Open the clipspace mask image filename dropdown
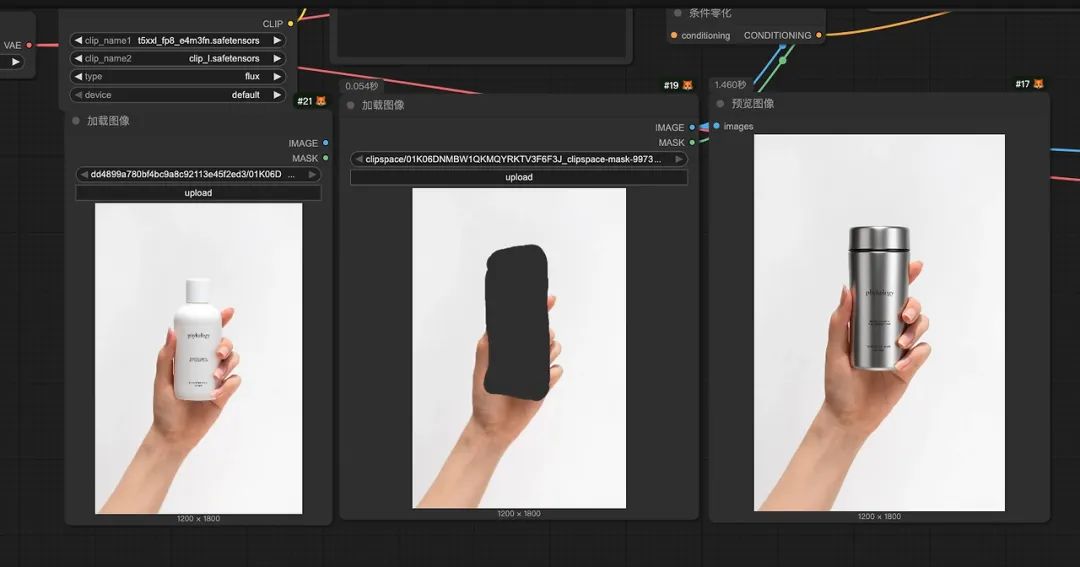The width and height of the screenshot is (1080, 567). point(519,159)
